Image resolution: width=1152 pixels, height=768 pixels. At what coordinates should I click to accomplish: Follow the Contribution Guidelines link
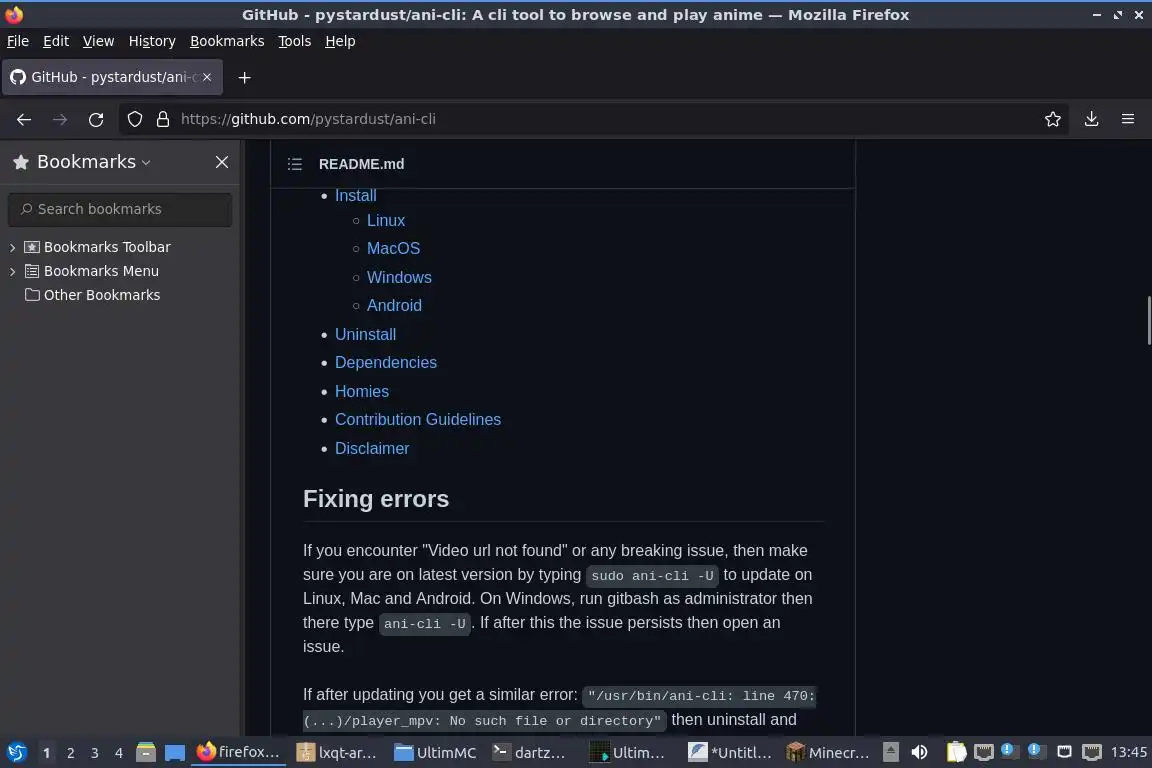click(x=418, y=420)
